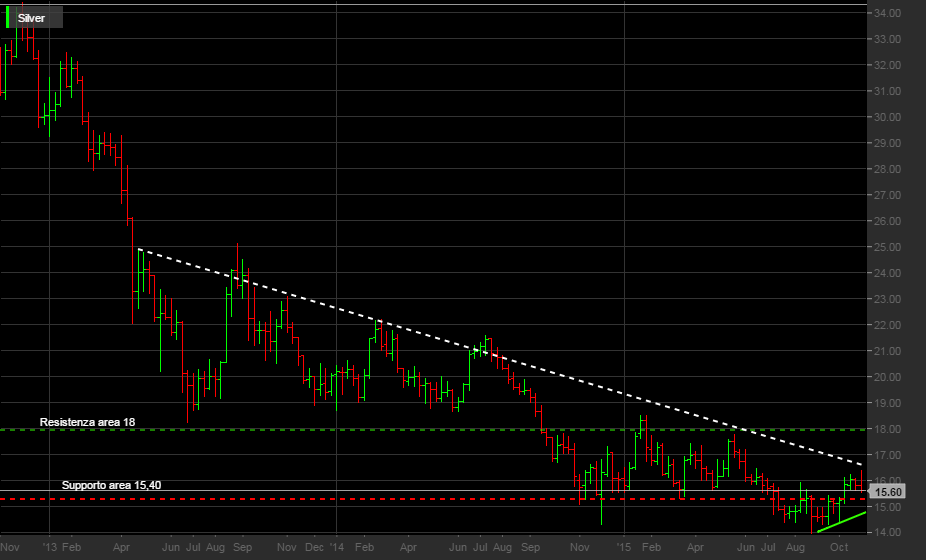Viewport: 926px width, 560px height.
Task: Click the Oct label on time axis
Action: click(840, 548)
